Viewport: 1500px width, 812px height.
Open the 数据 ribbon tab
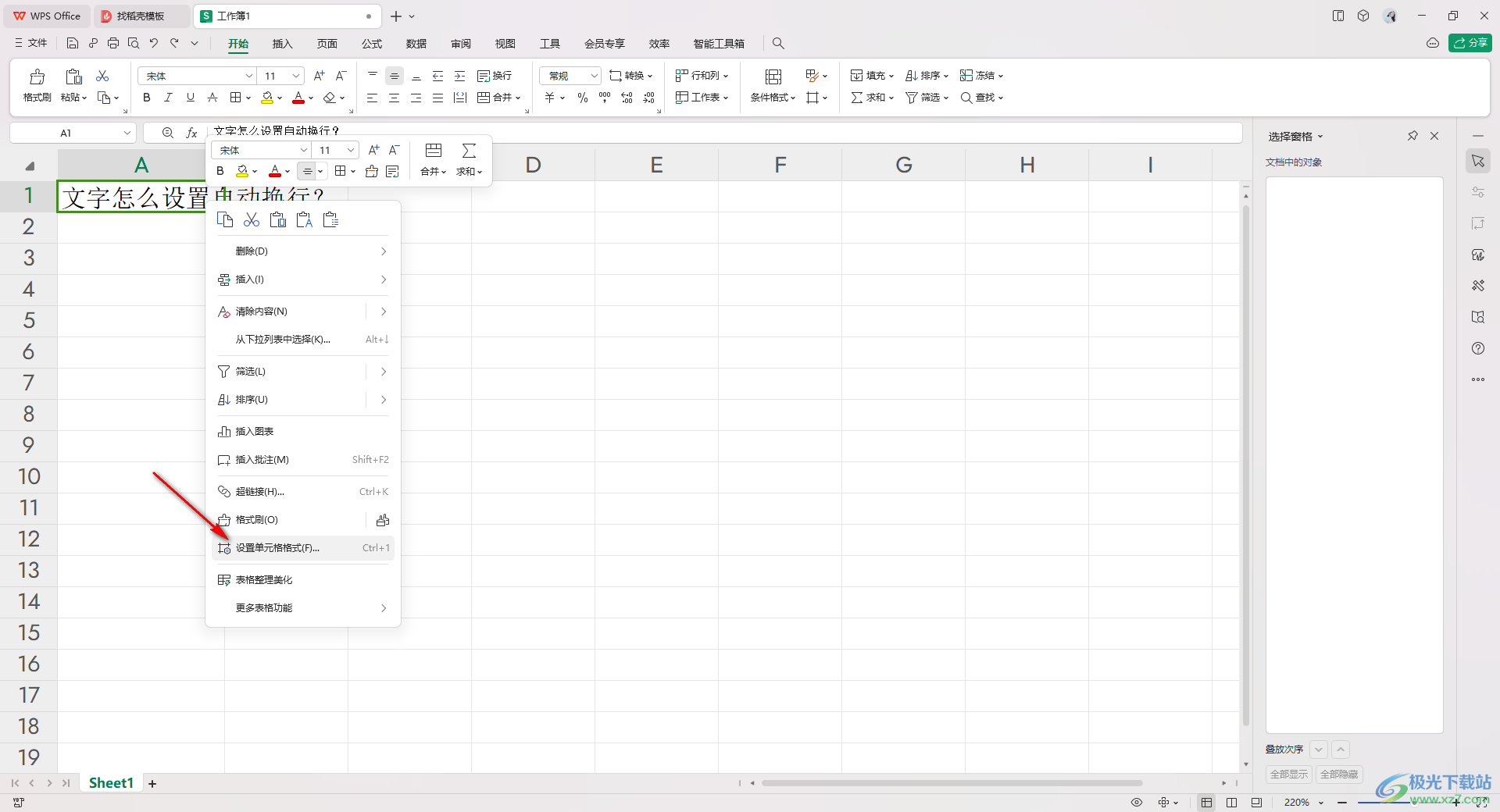coord(416,44)
